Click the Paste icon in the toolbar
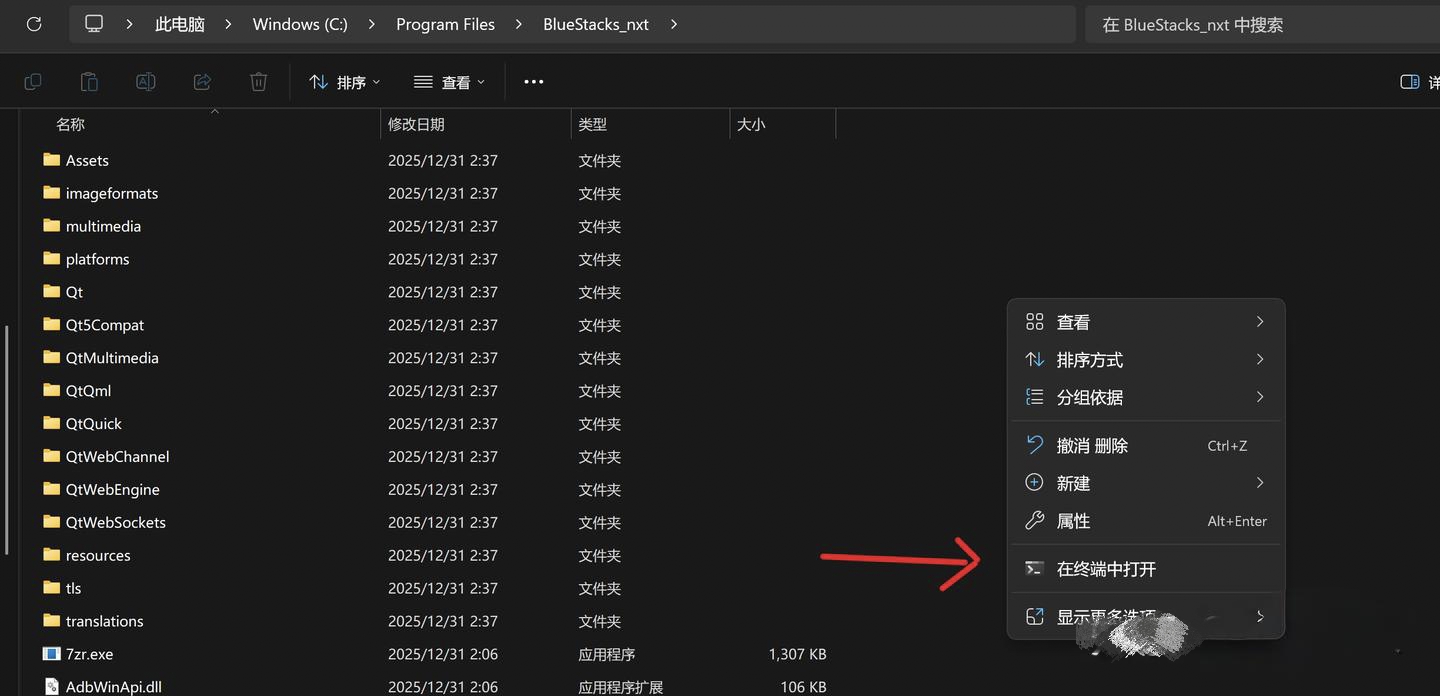Image resolution: width=1440 pixels, height=696 pixels. [88, 81]
